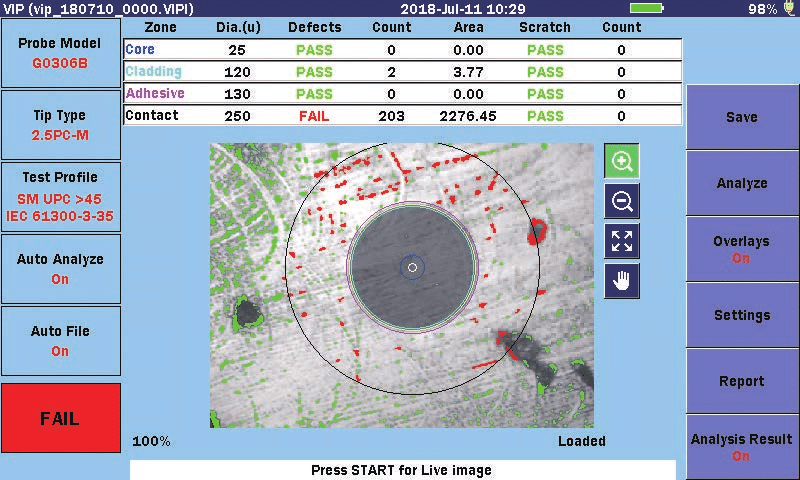800x480 pixels.
Task: Choose a different Test Profile
Action: (61, 197)
